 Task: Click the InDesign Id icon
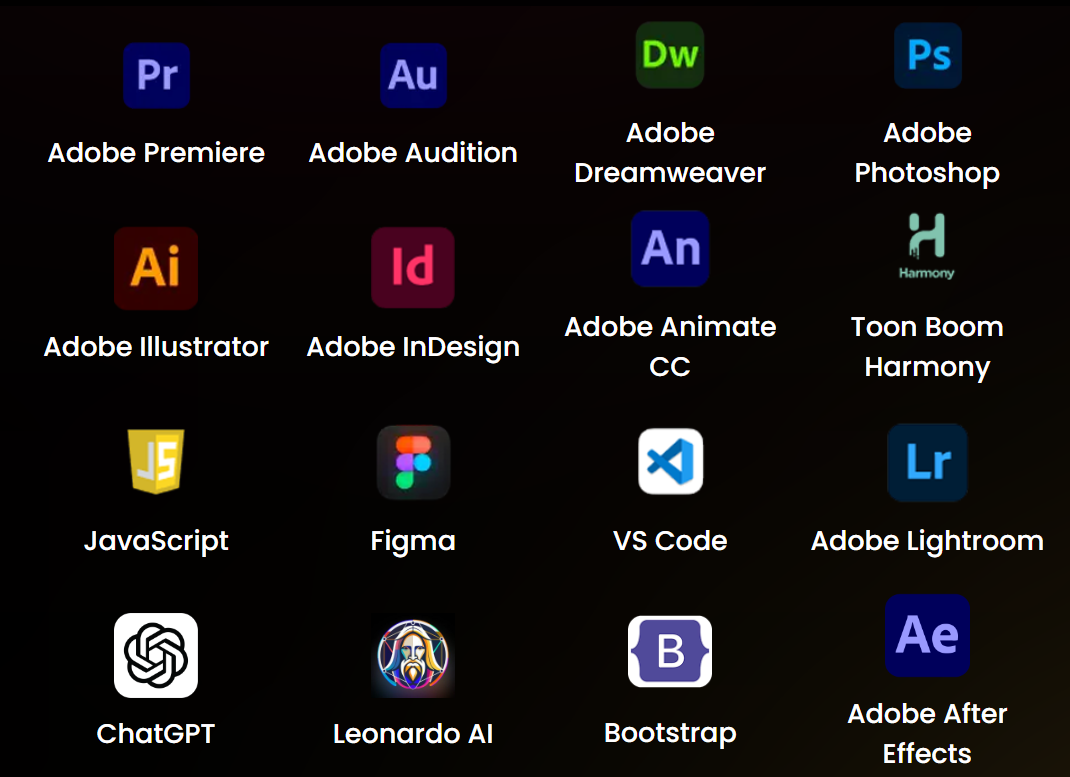(413, 267)
